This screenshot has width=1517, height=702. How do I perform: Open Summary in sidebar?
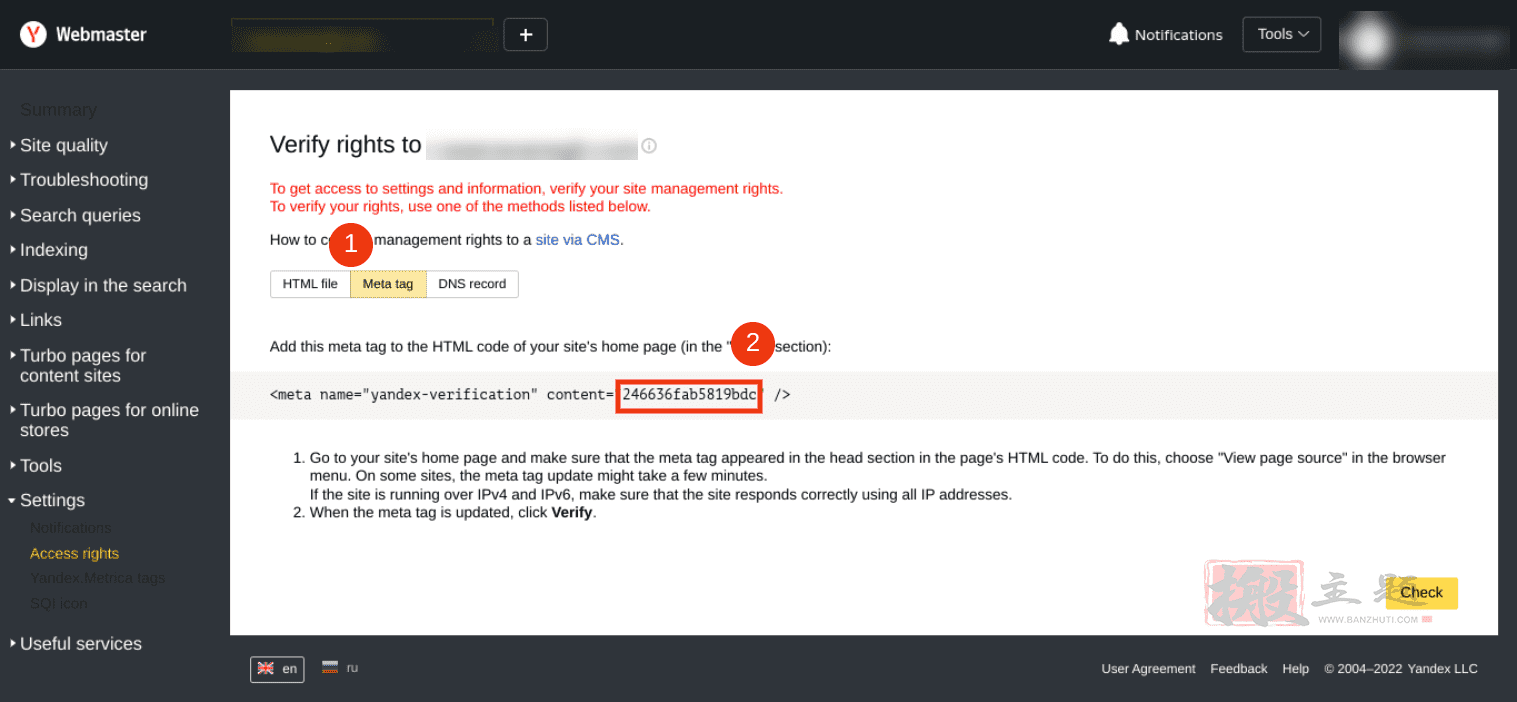point(58,110)
